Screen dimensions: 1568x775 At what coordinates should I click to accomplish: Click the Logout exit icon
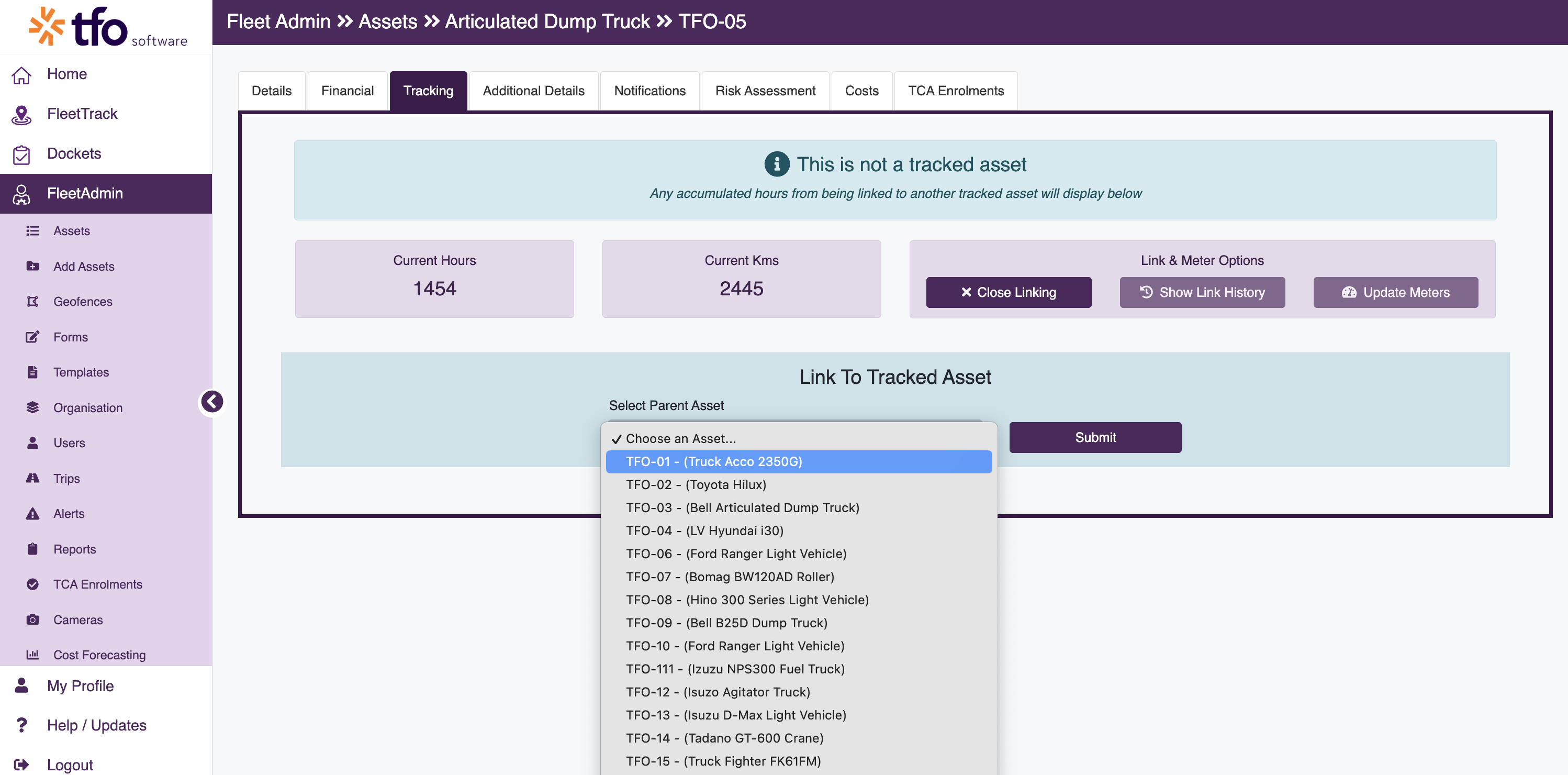point(21,765)
